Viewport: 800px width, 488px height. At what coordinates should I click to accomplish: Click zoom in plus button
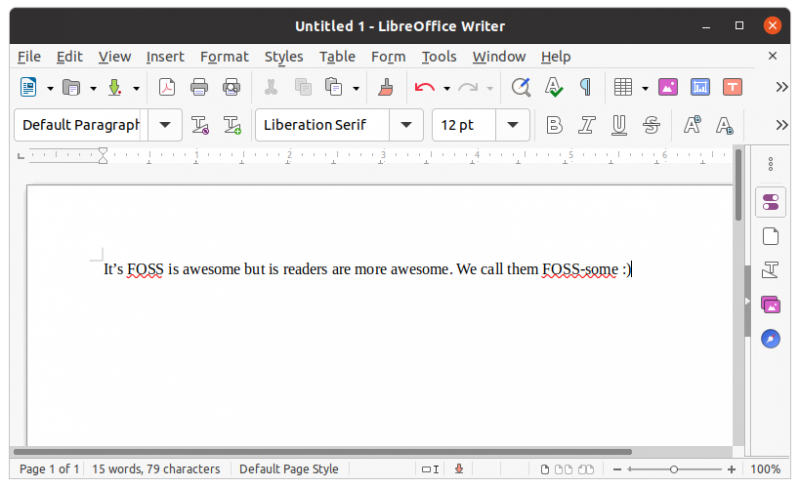click(x=731, y=469)
